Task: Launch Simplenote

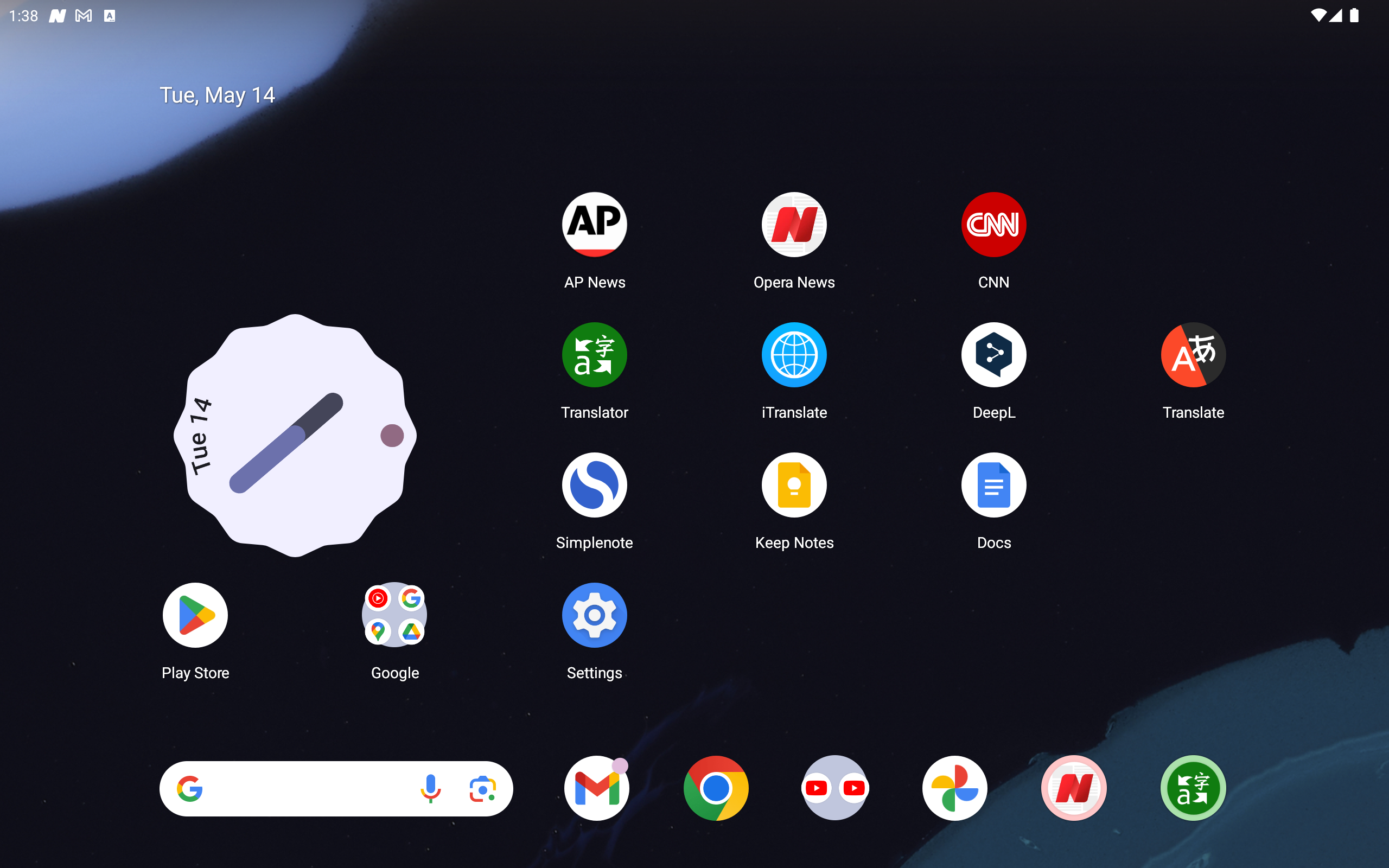Action: tap(595, 485)
